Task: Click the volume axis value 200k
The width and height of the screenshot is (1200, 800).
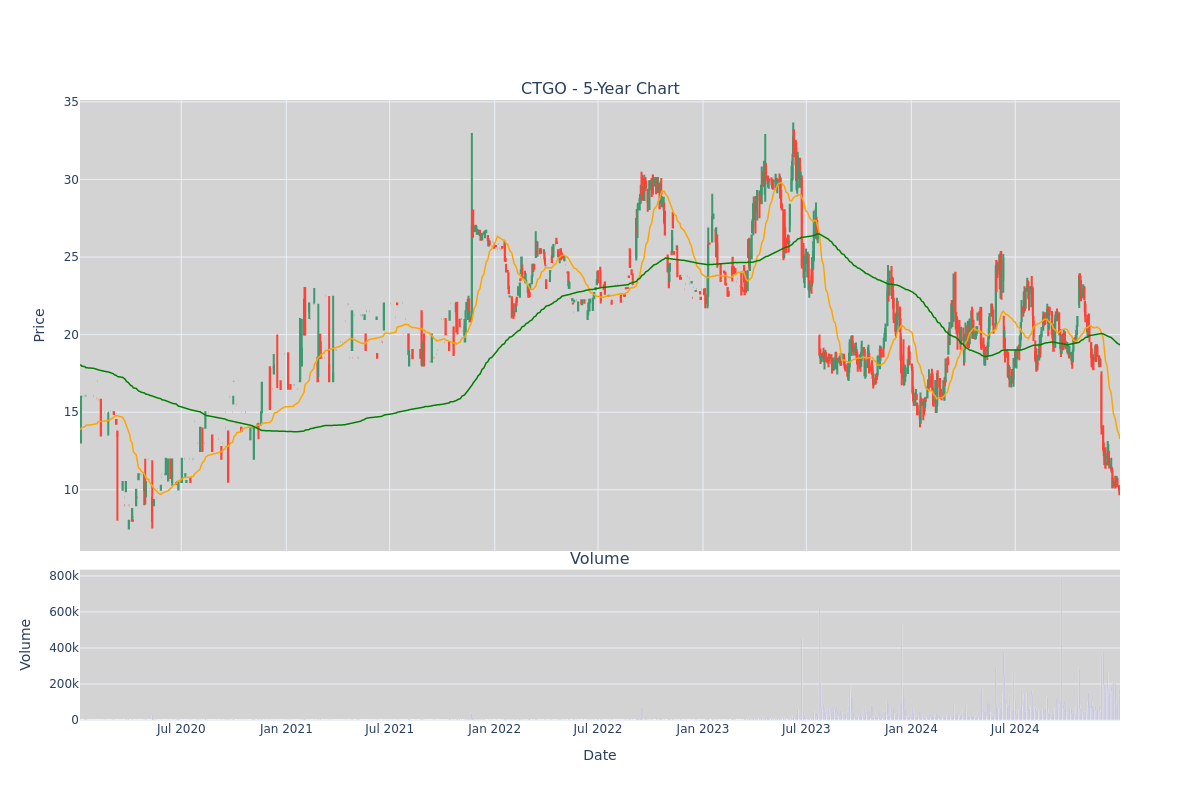Action: point(64,684)
